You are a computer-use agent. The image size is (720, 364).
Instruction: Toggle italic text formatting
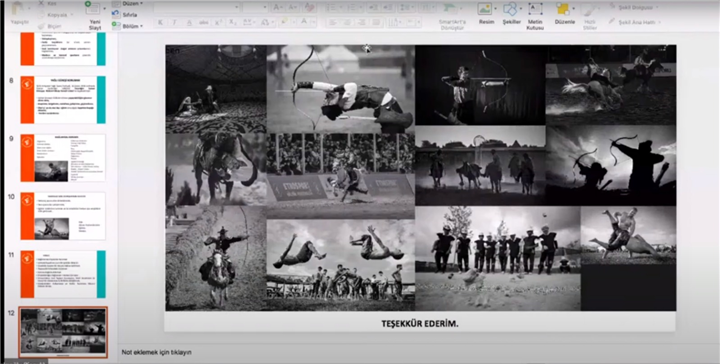point(174,22)
